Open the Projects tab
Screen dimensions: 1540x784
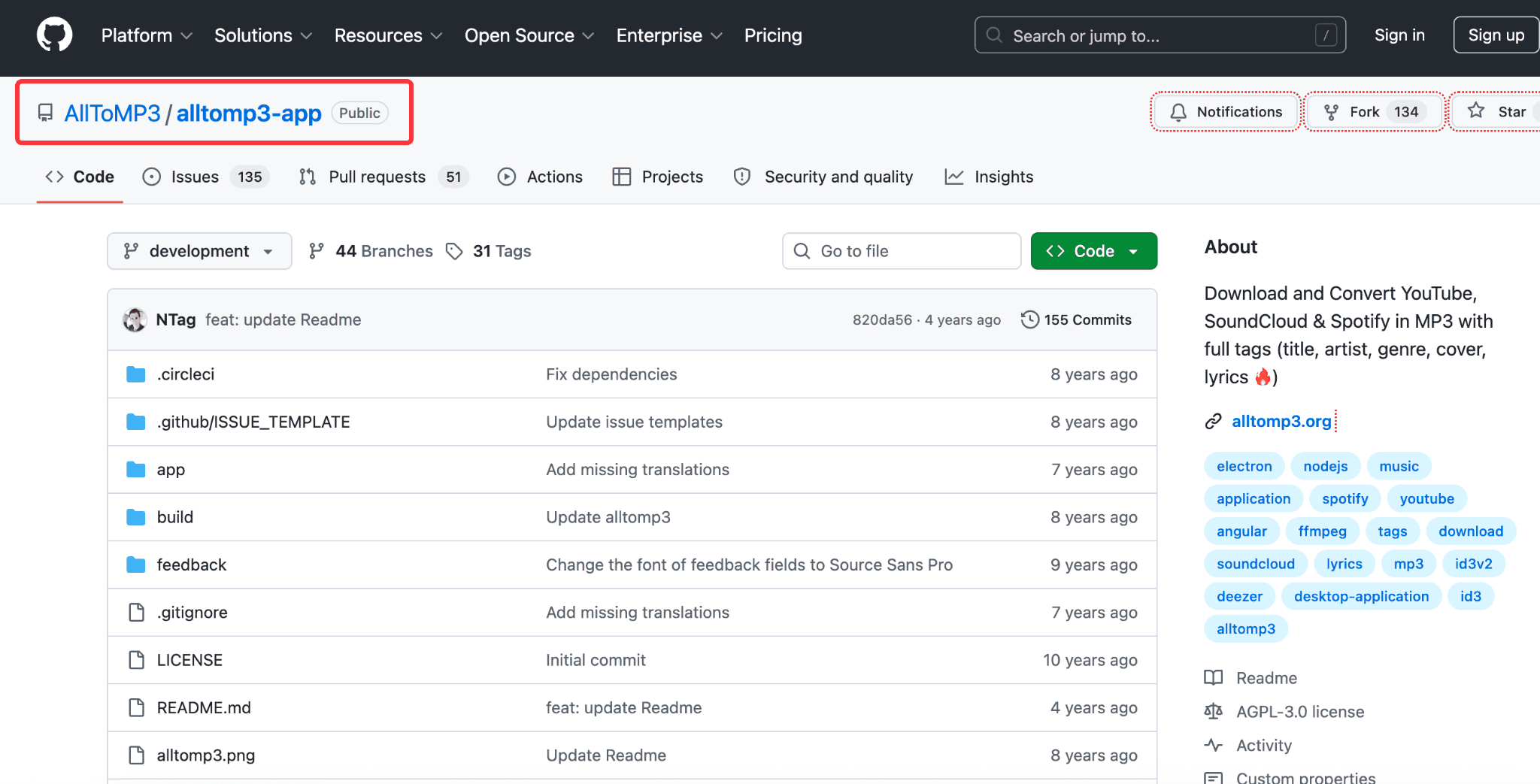coord(658,177)
